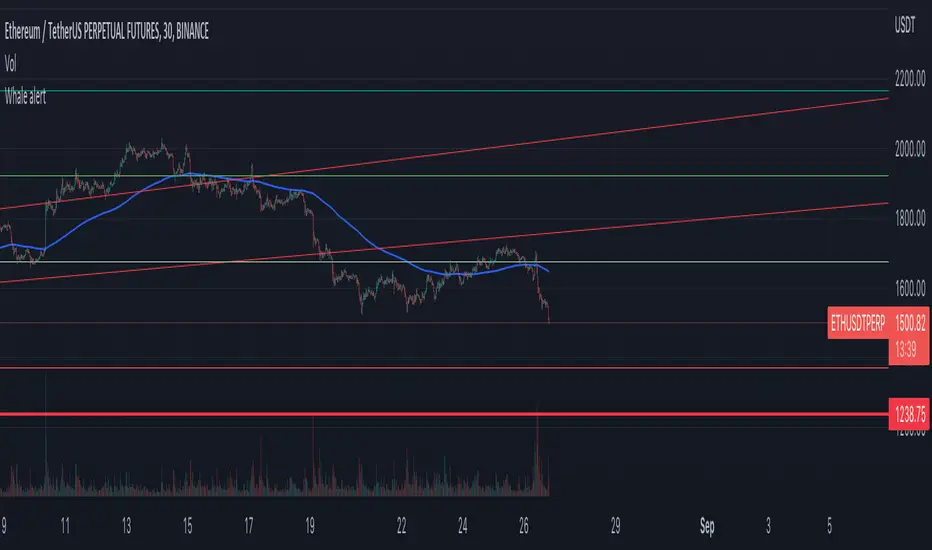Click the 2000.00 price axis label
Image resolution: width=932 pixels, height=550 pixels.
(x=908, y=149)
